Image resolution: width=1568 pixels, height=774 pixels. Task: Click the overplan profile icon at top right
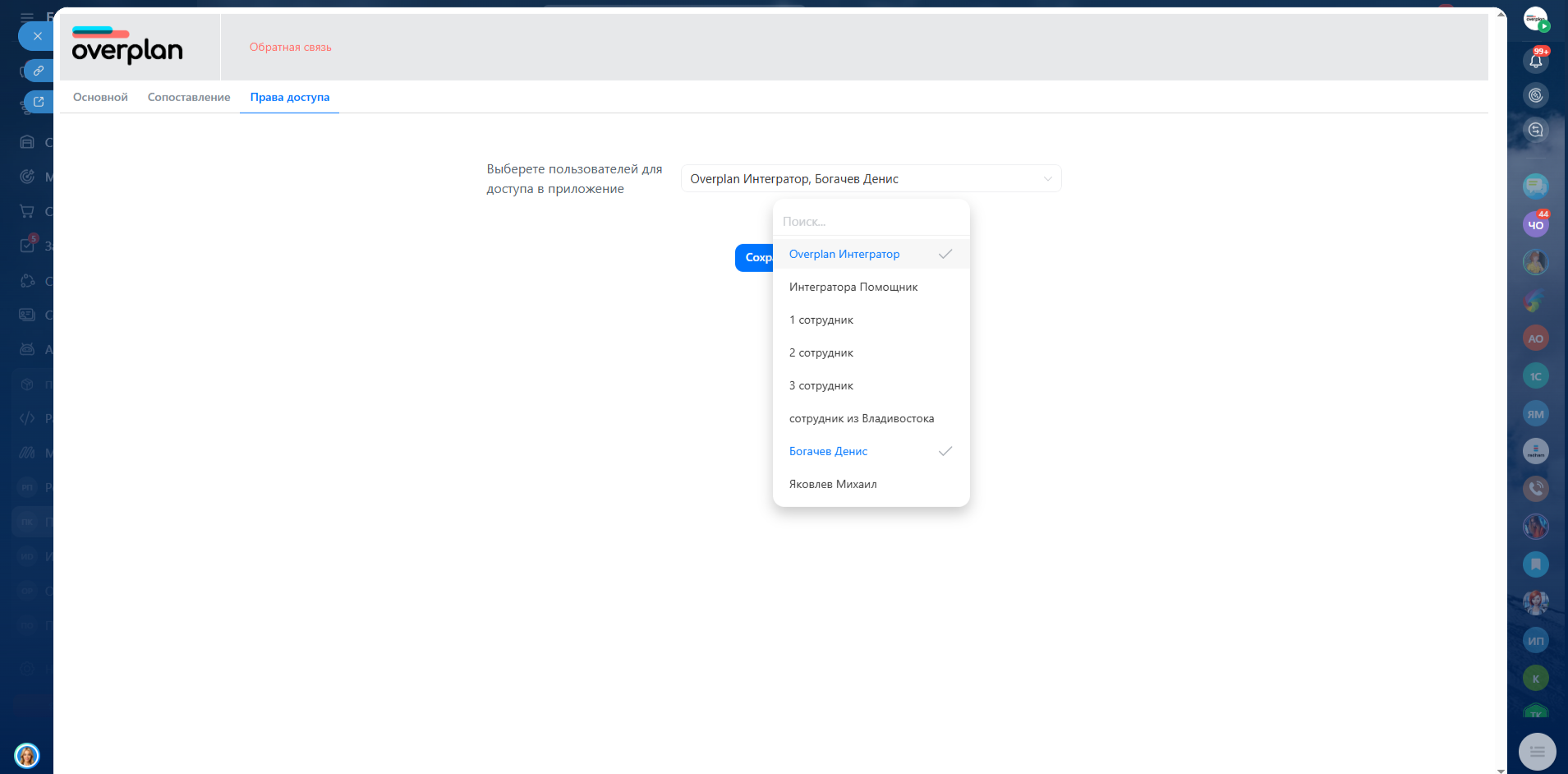pyautogui.click(x=1536, y=19)
